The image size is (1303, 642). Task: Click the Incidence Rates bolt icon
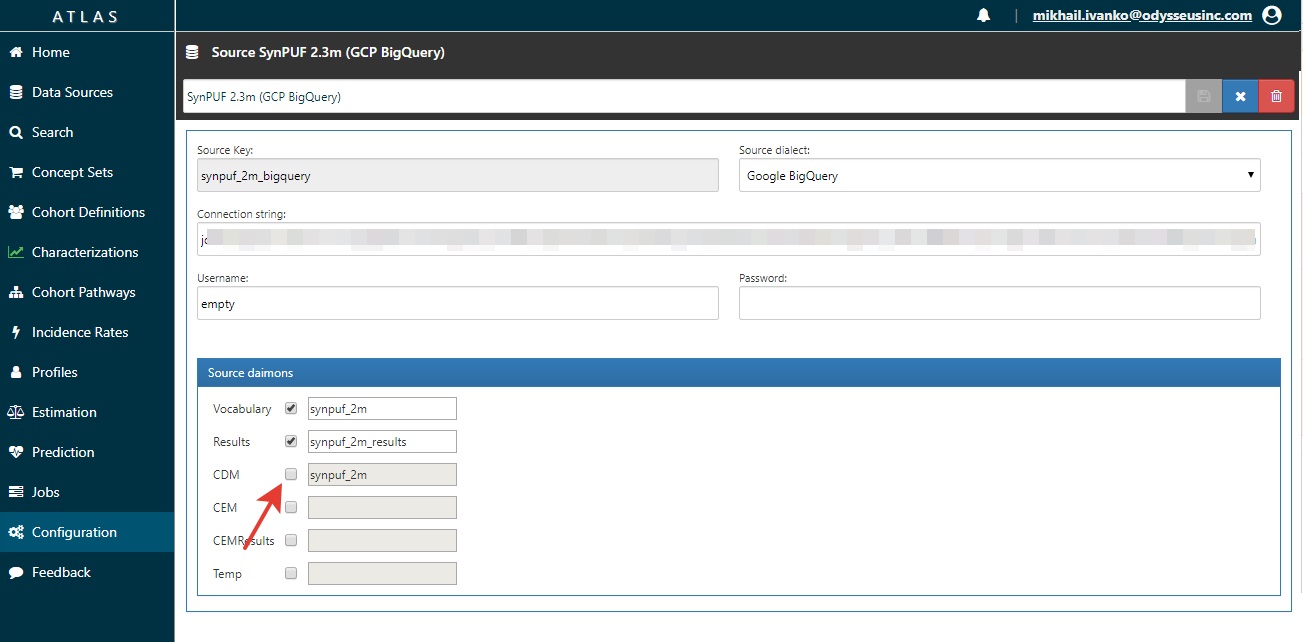click(x=16, y=332)
